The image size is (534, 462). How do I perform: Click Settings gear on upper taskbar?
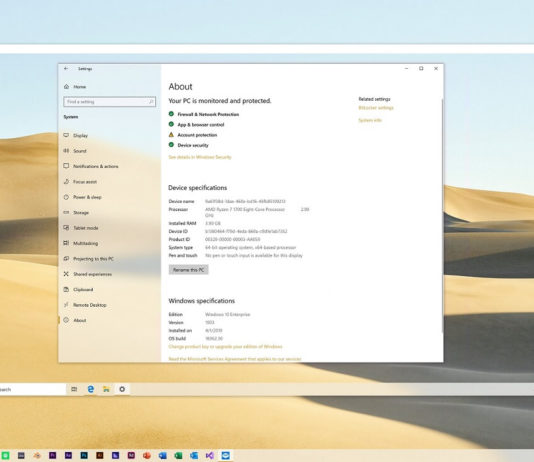122,389
